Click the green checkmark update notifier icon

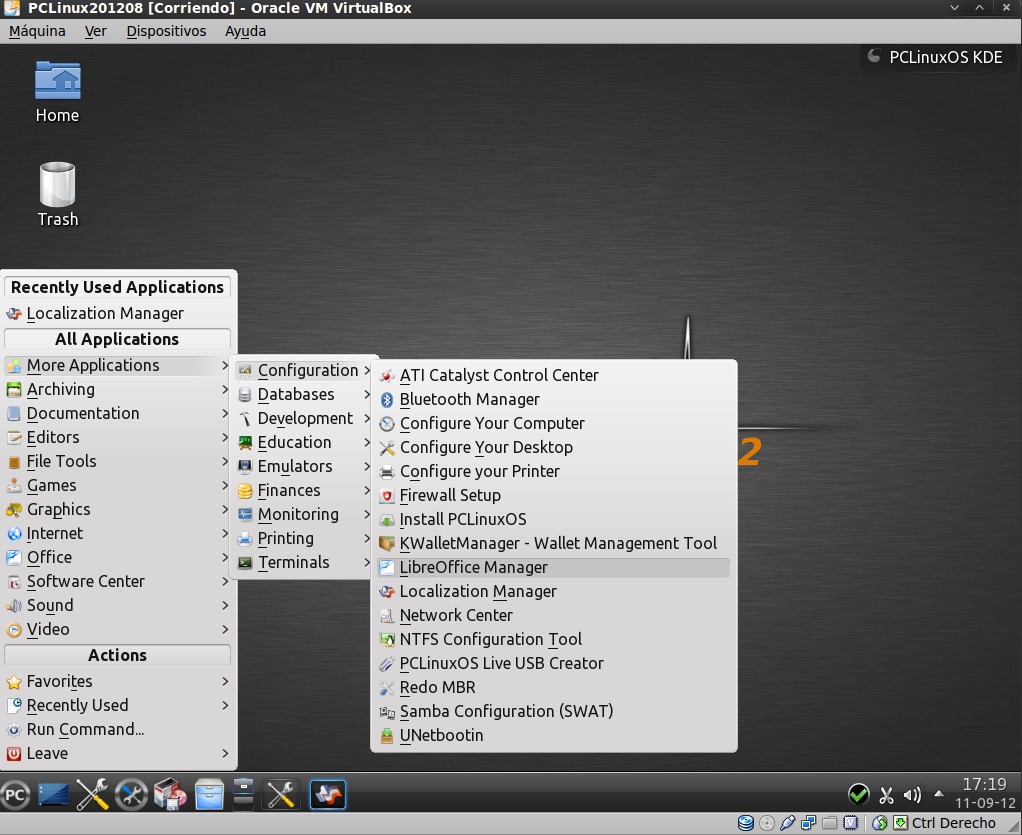(858, 795)
